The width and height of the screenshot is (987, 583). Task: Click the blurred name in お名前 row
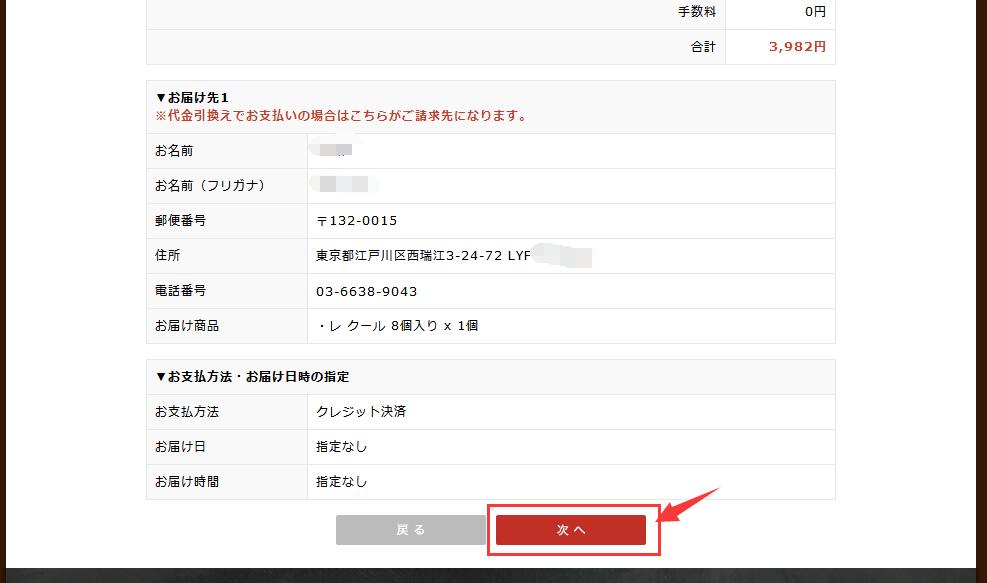333,151
